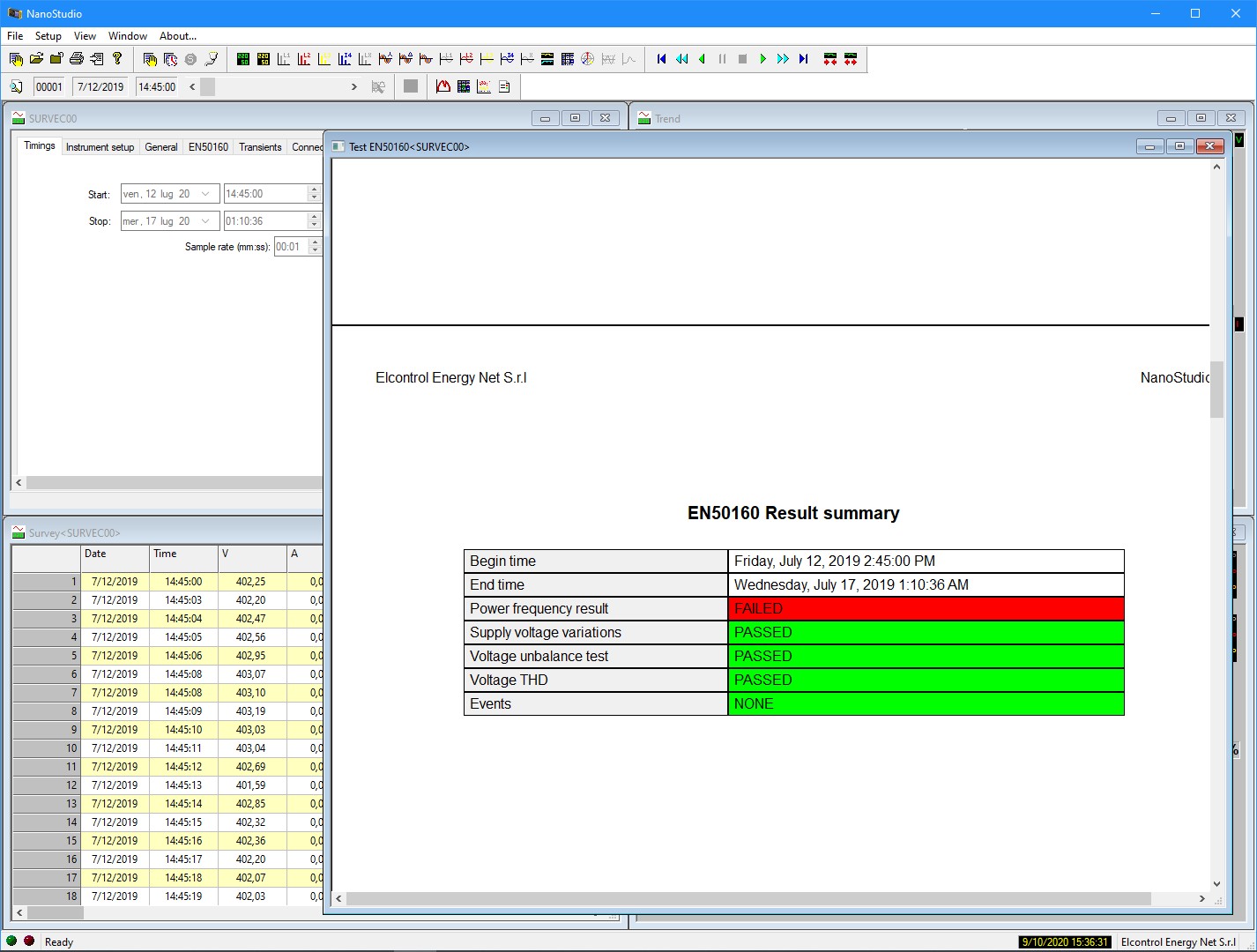Click the report's vertical scrollbar down arrow
This screenshot has width=1257, height=952.
point(1216,884)
